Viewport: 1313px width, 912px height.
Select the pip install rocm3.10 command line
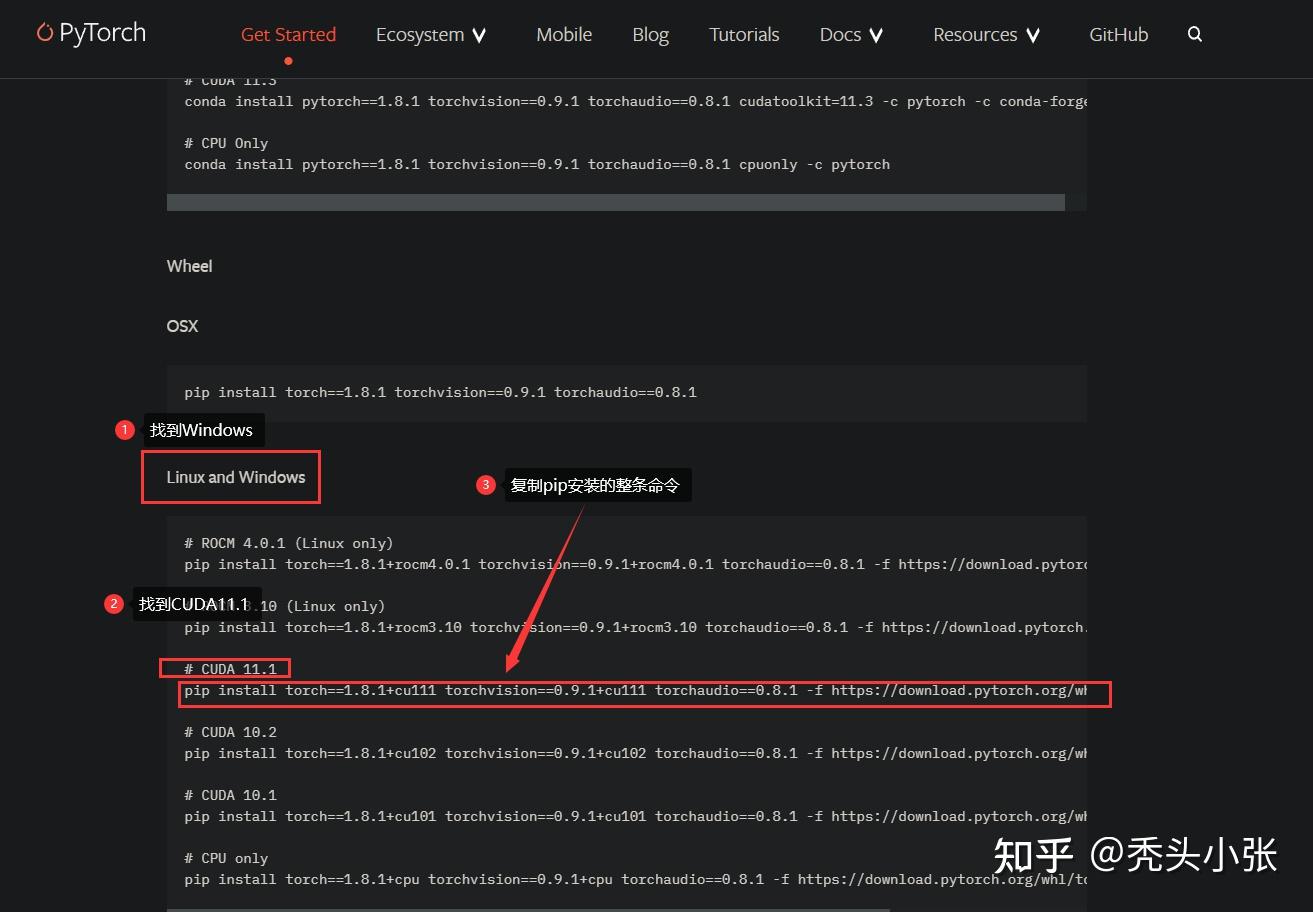pos(635,627)
